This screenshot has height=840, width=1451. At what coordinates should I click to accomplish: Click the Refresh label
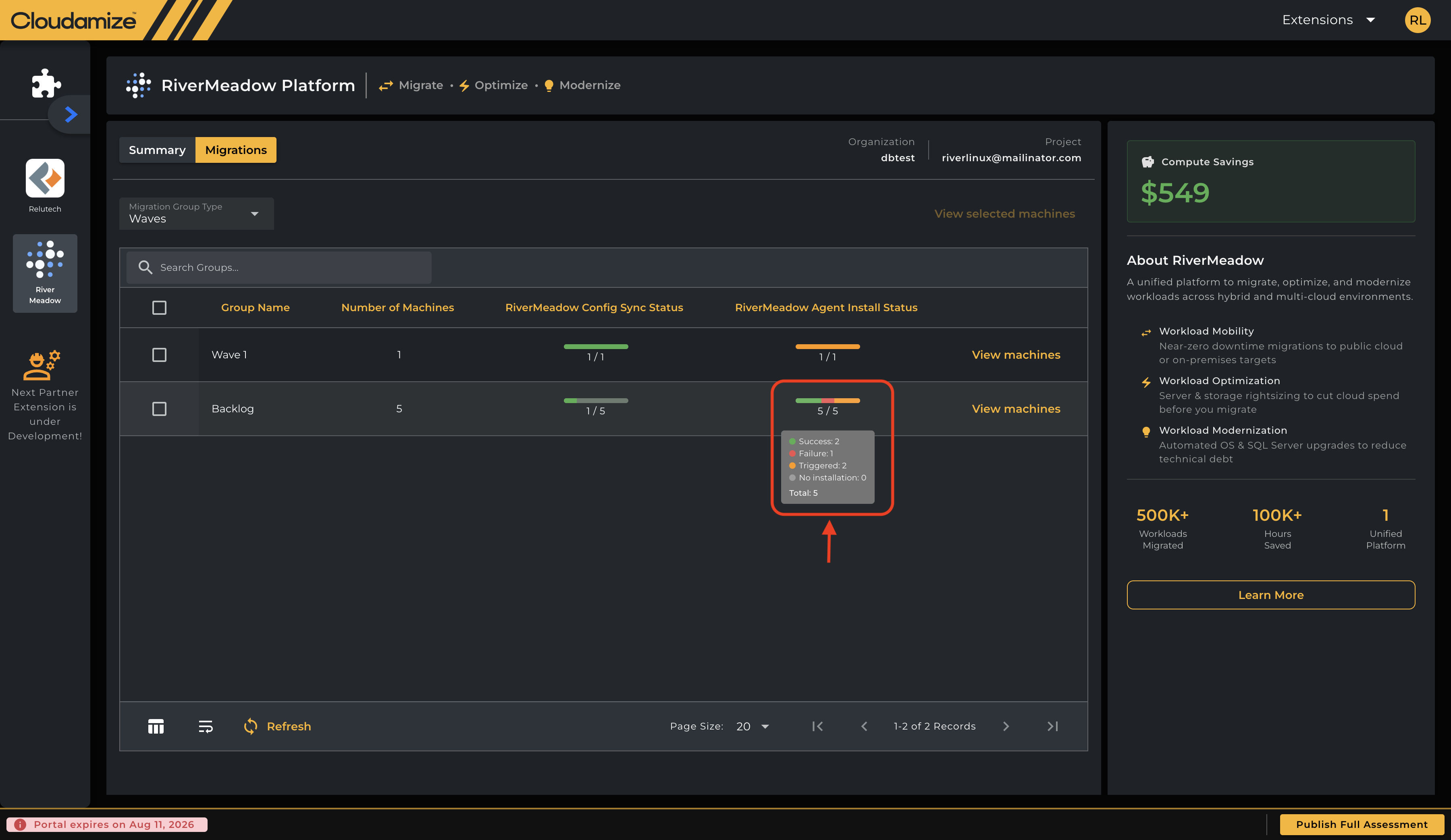point(289,727)
